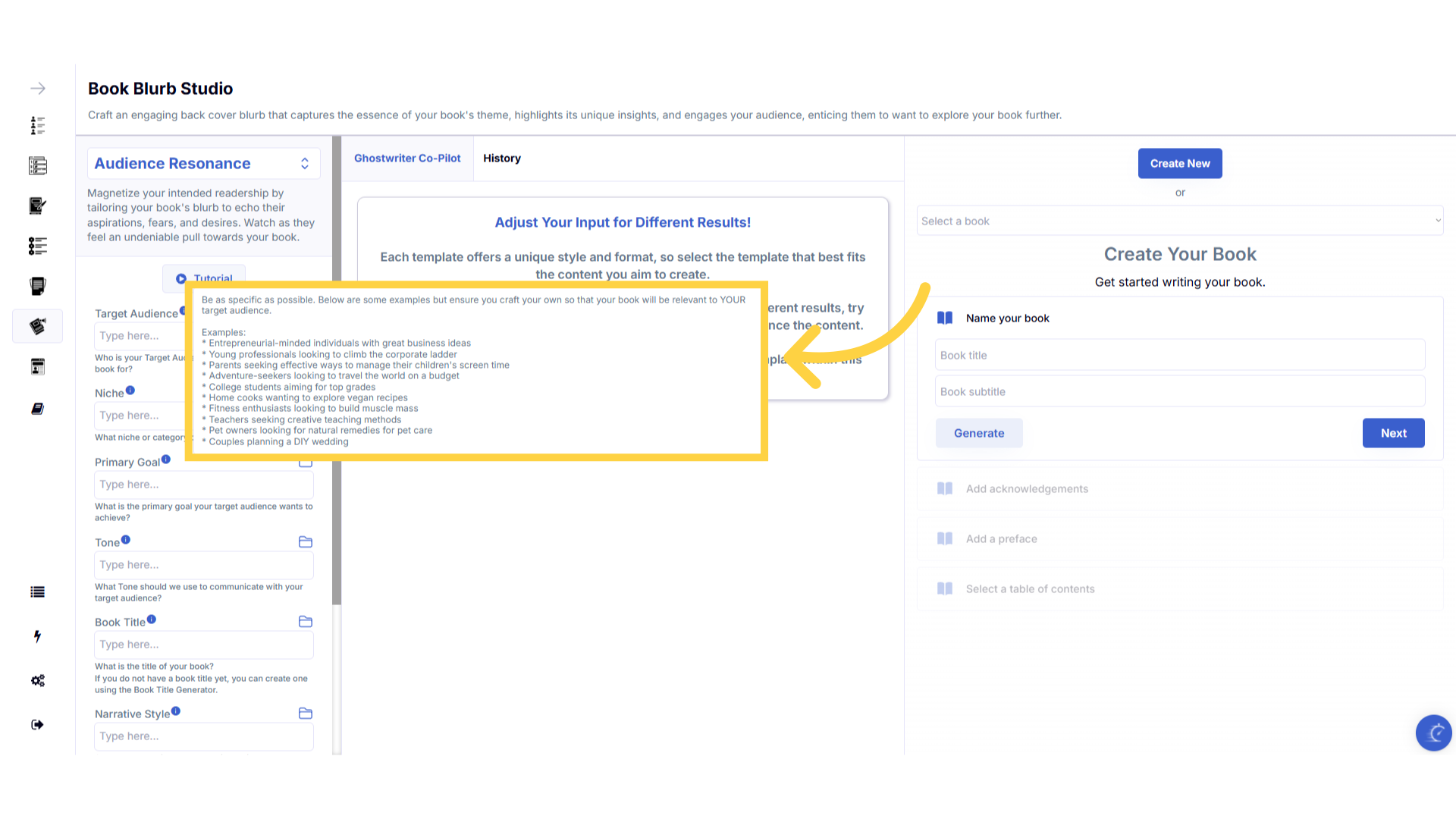The width and height of the screenshot is (1456, 819).
Task: Click the saved-inputs folder icon beside Tone
Action: [306, 542]
